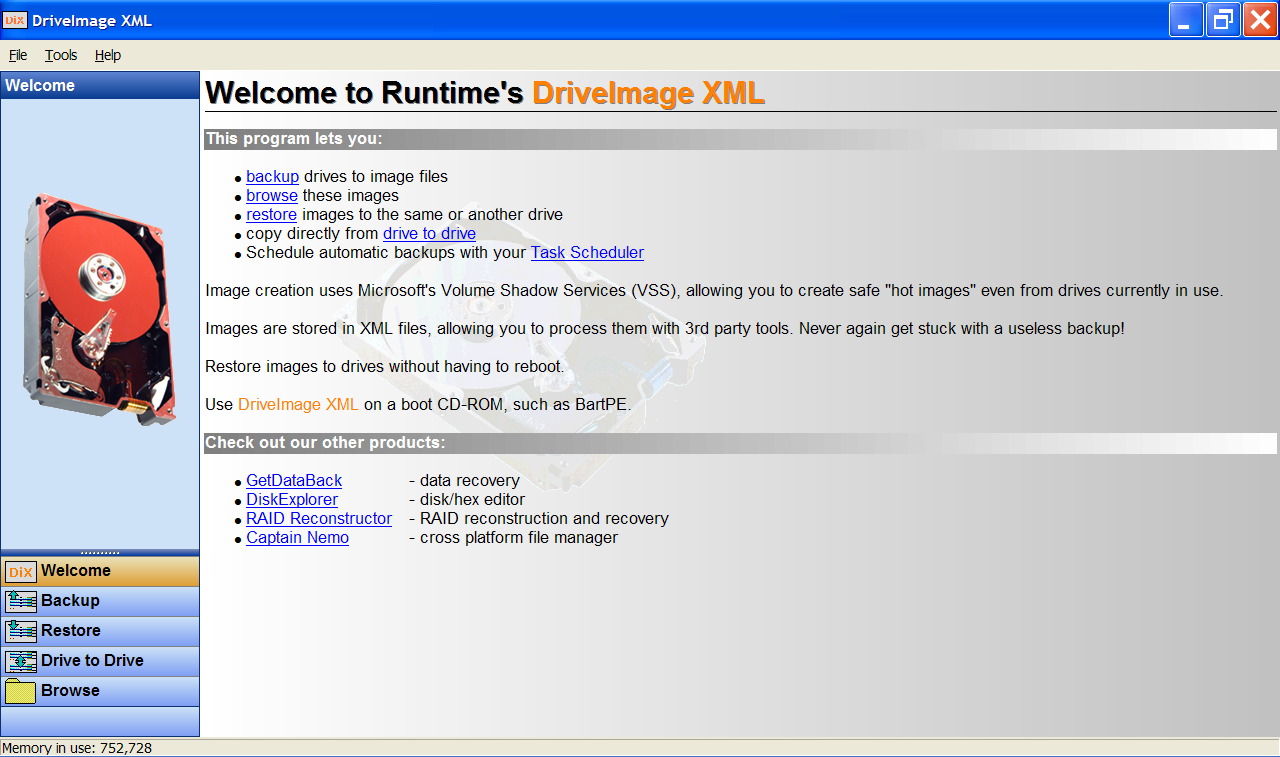
Task: Follow the browse link
Action: pos(272,196)
